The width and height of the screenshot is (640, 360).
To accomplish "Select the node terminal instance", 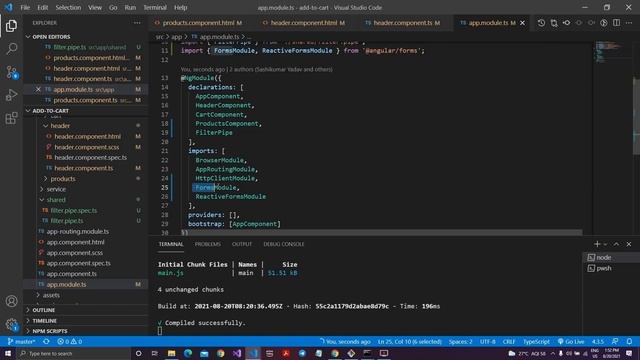I will pos(611,258).
